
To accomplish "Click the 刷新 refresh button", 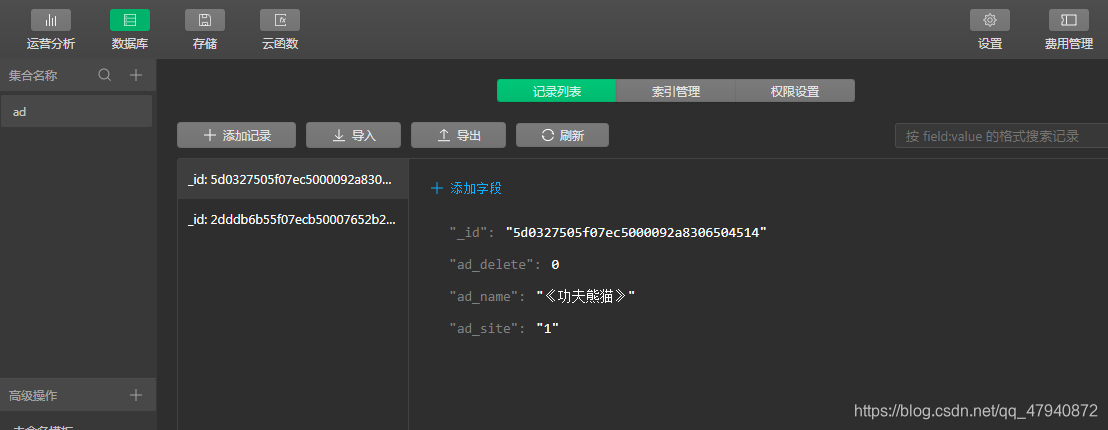I will (x=562, y=135).
